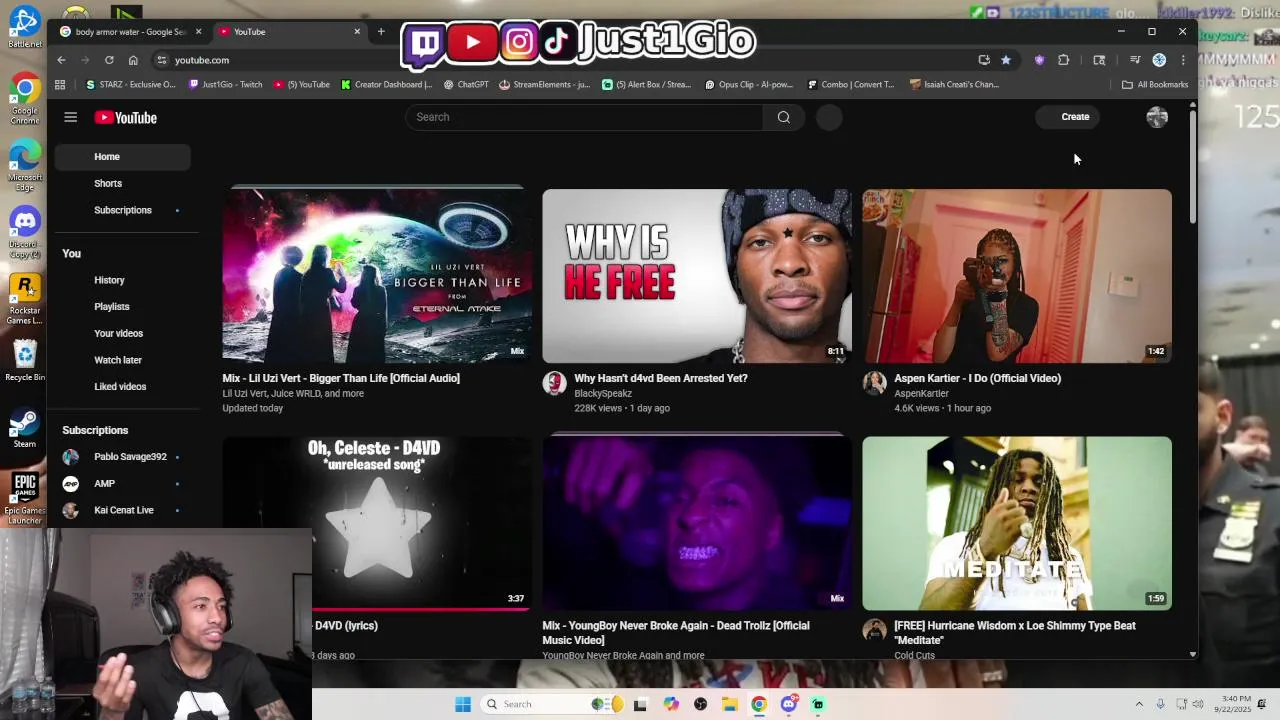Open Epic Games Launcher desktop icon
1280x720 pixels.
click(x=25, y=497)
